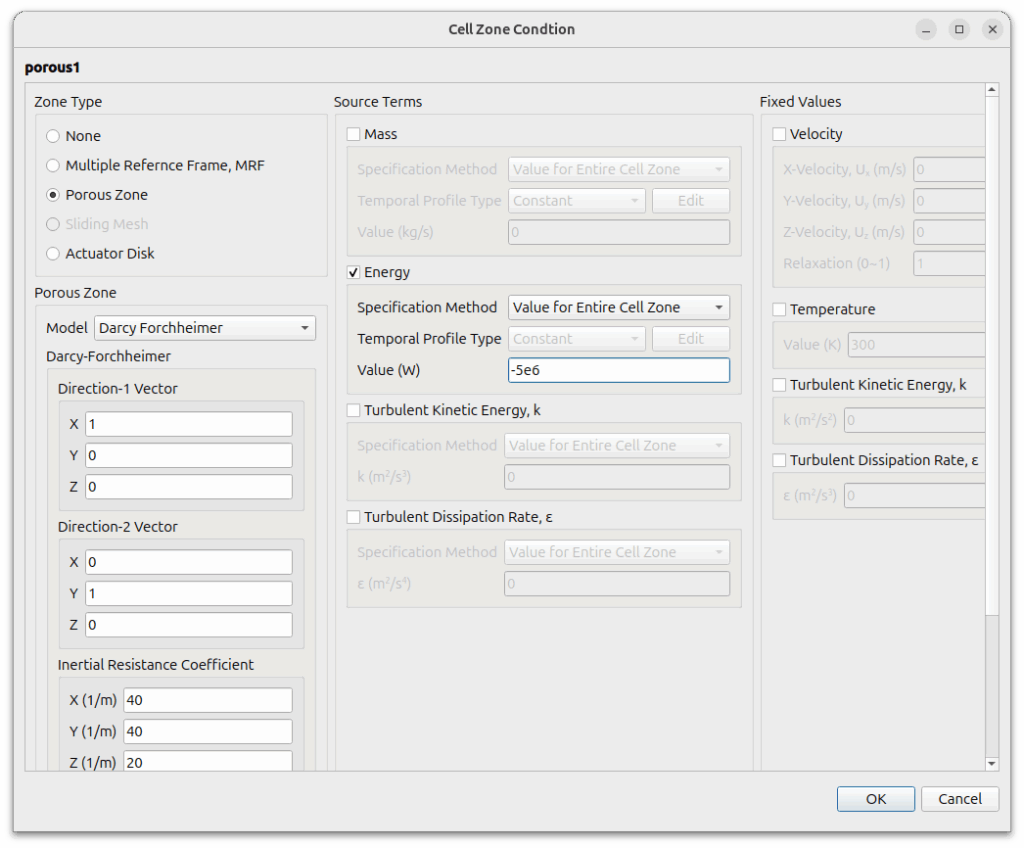This screenshot has width=1024, height=848.
Task: Click Direction-2 Vector Y input field
Action: [x=189, y=593]
